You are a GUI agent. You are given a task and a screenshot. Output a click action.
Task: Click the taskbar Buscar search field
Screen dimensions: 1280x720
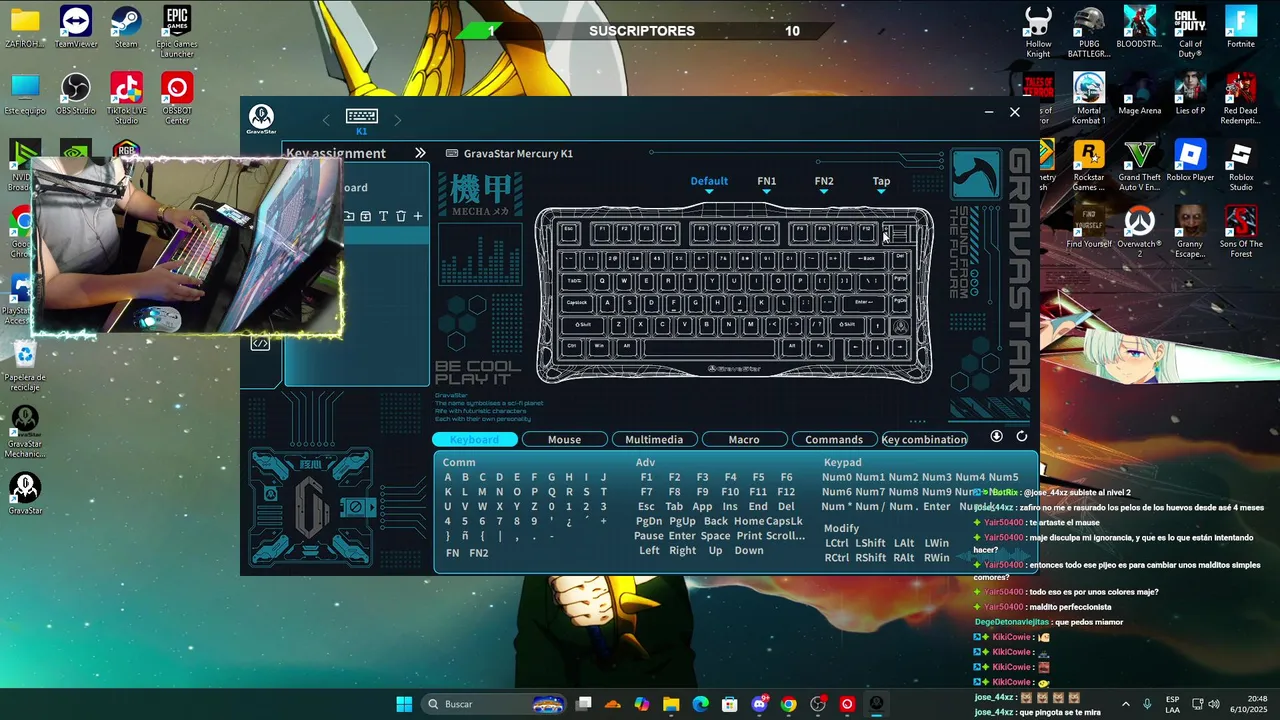click(x=495, y=704)
